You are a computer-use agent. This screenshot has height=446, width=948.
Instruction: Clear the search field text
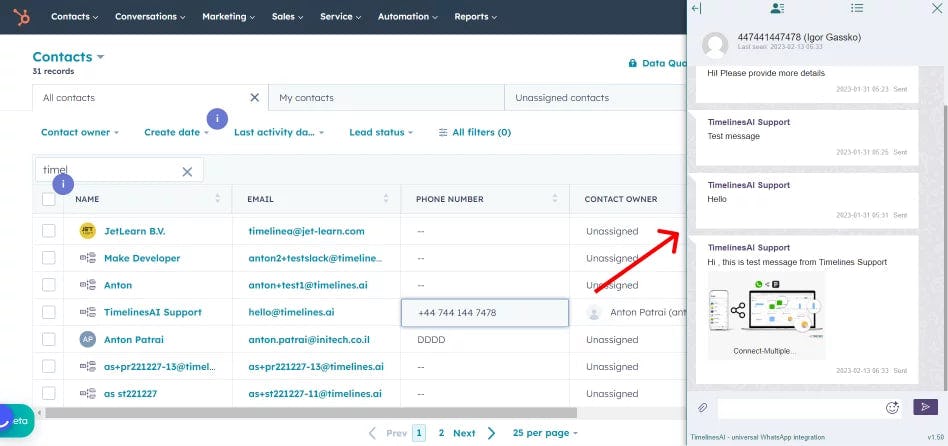pos(187,172)
